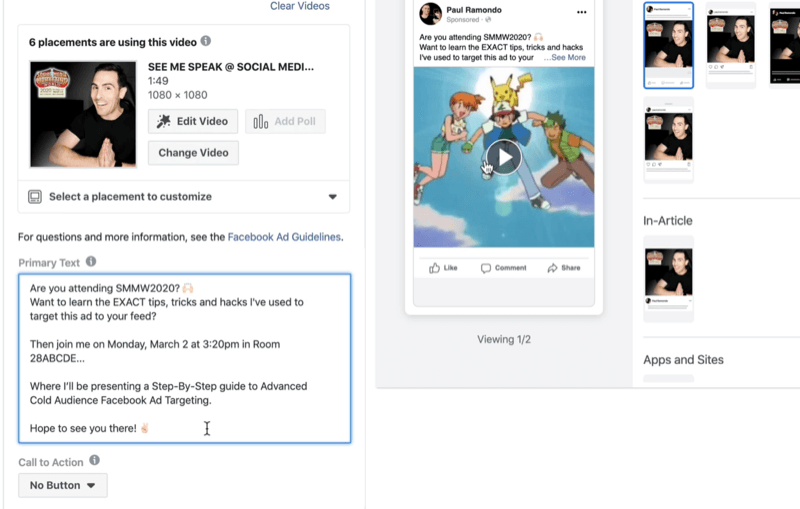800x509 pixels.
Task: Click the Change Video button
Action: pyautogui.click(x=193, y=153)
